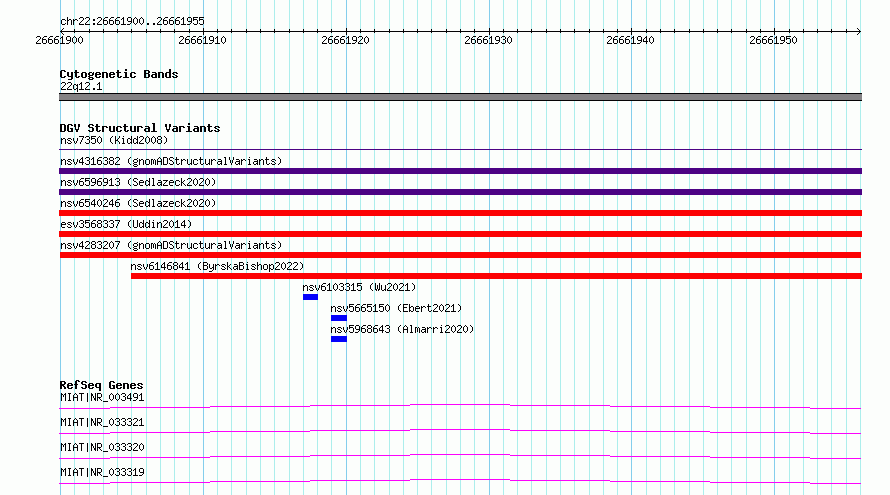The image size is (890, 495).
Task: Open variant nsv4316382 (gnomADStructuralVariants) label
Action: click(x=171, y=161)
